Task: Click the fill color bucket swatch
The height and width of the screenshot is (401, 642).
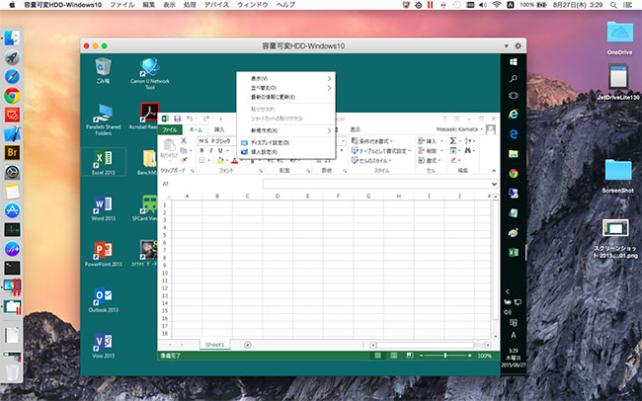Action: coord(220,161)
